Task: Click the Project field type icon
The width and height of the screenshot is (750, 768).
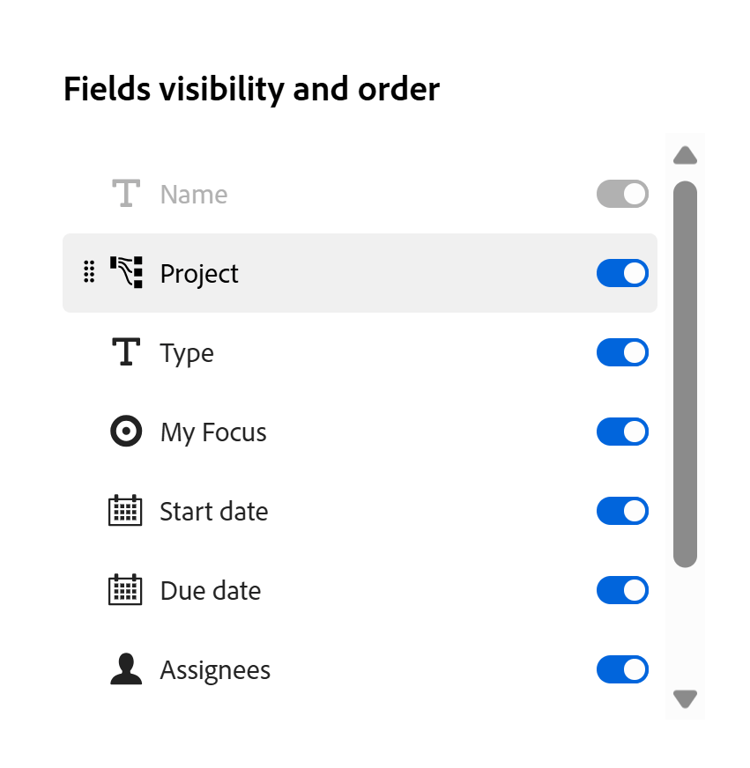Action: click(126, 273)
